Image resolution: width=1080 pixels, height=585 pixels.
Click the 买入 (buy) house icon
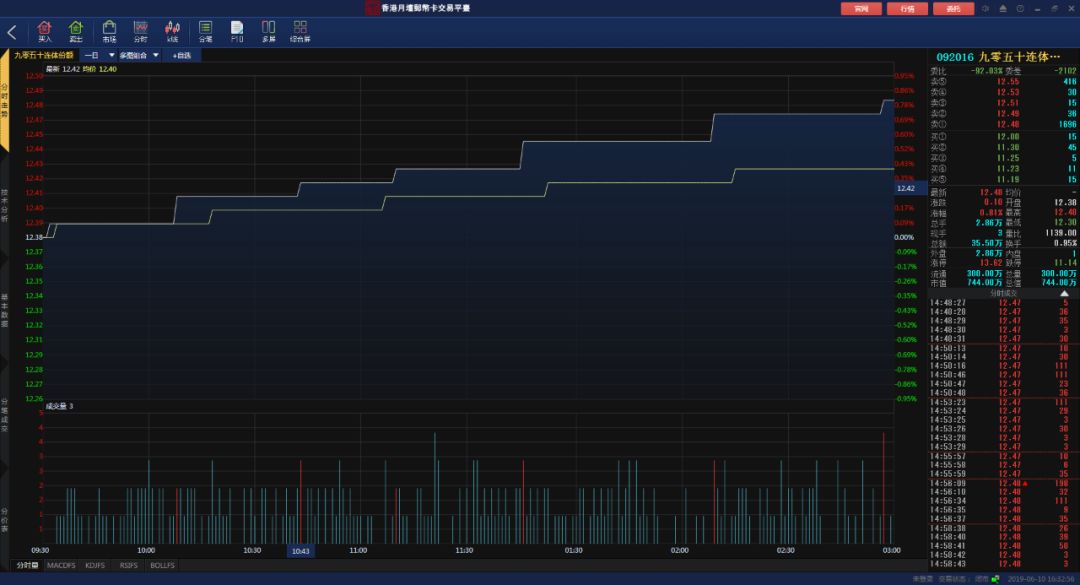[x=45, y=31]
